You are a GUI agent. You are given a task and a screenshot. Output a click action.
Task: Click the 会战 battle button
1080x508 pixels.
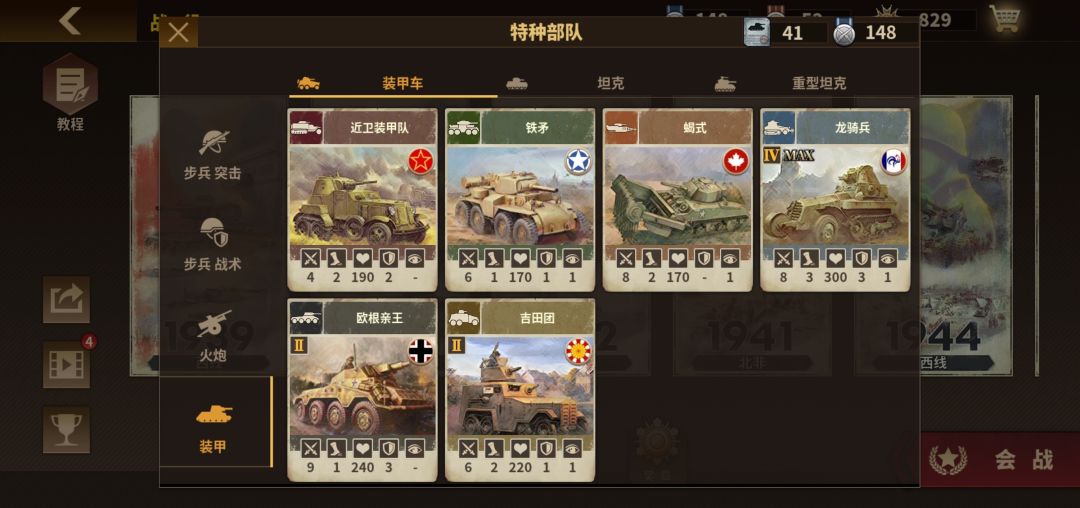[x=999, y=460]
